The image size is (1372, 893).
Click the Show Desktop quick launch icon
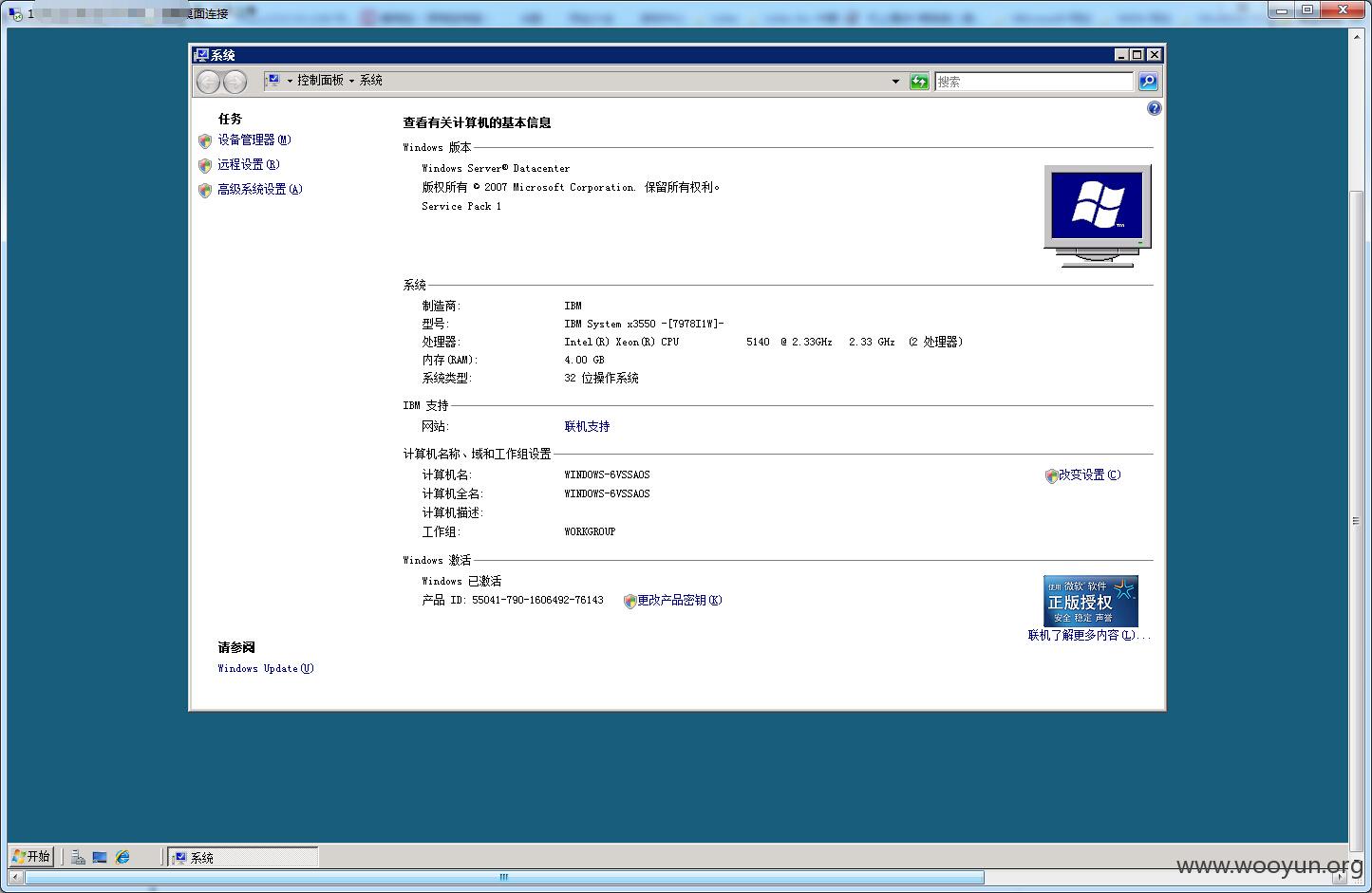pos(100,857)
